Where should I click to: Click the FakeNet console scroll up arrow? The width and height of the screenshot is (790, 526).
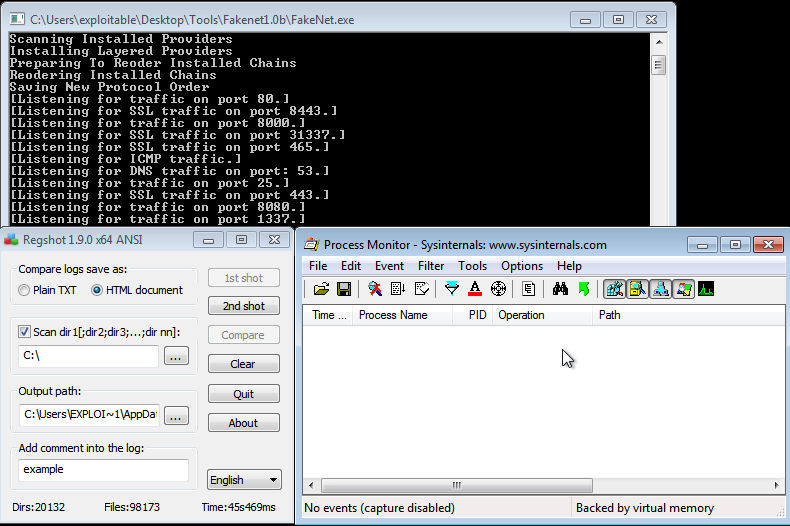658,42
